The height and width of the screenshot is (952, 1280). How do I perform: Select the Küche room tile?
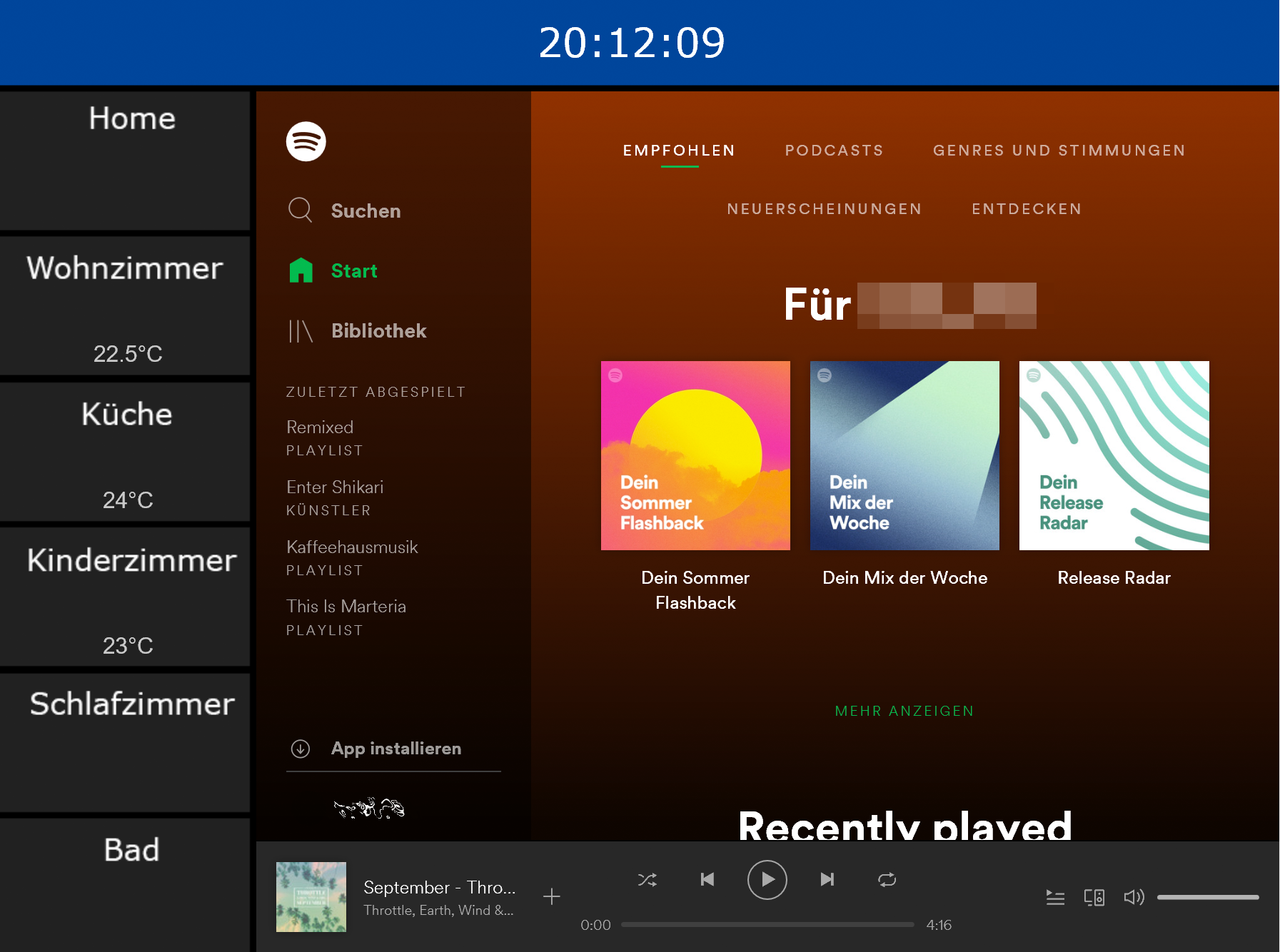point(125,452)
